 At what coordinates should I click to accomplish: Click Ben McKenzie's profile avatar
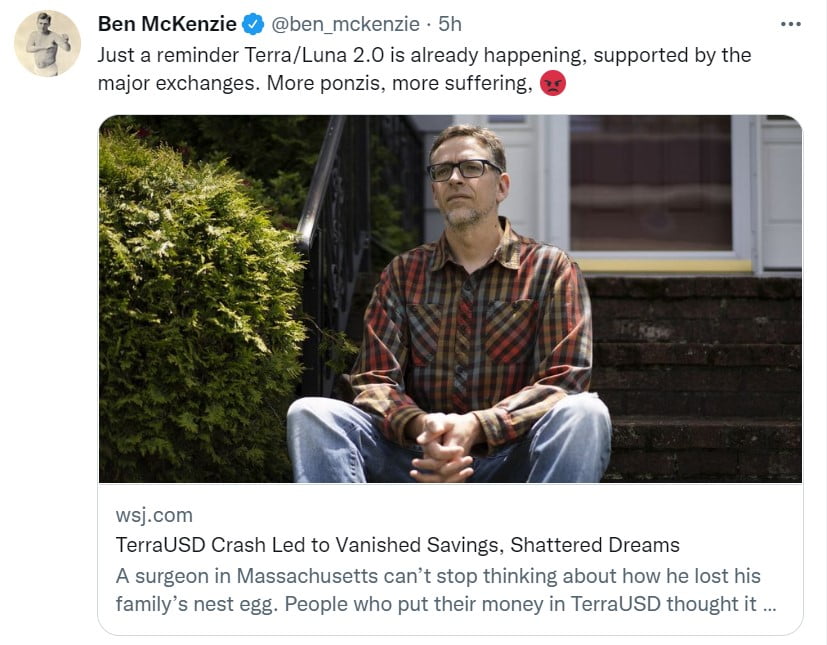click(47, 43)
